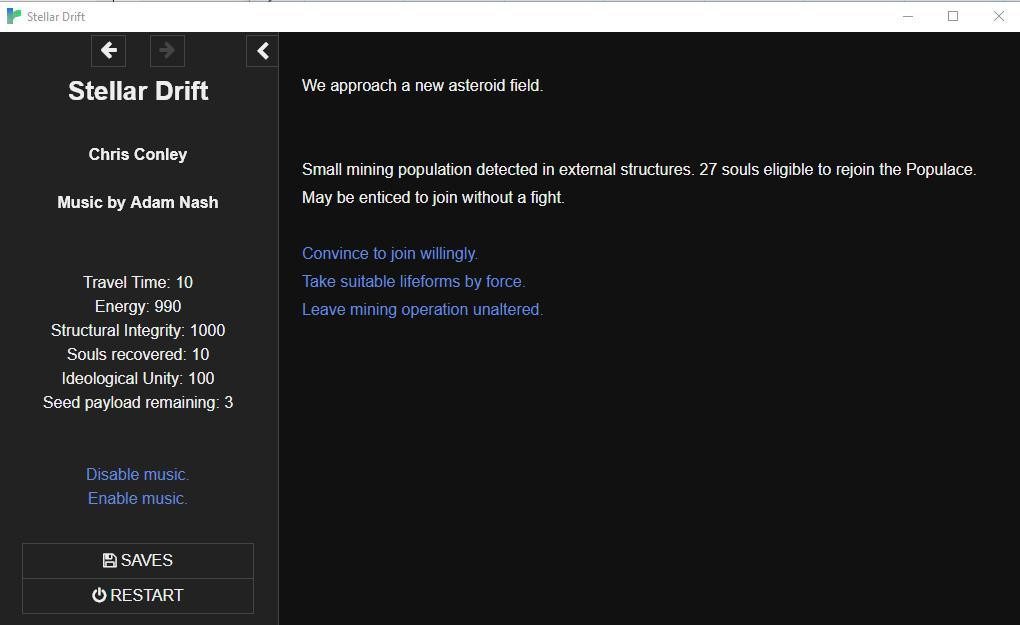Open the SAVES menu
This screenshot has height=625, width=1020.
pyautogui.click(x=138, y=561)
